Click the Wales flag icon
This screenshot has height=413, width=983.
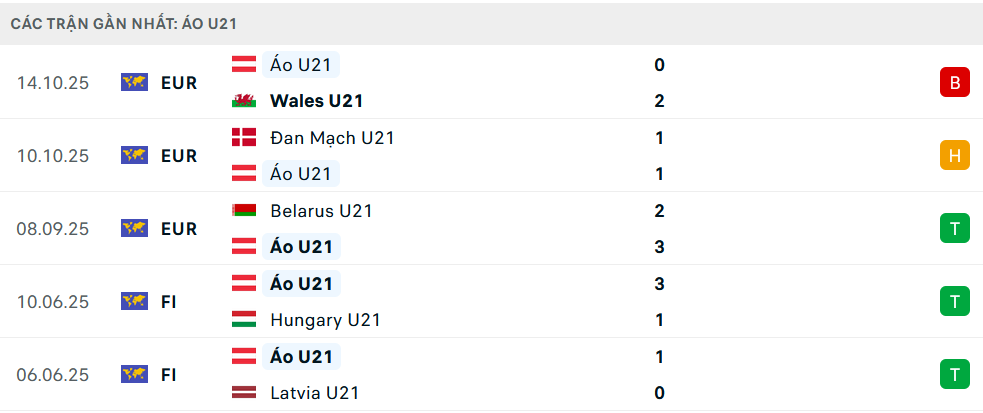243,101
